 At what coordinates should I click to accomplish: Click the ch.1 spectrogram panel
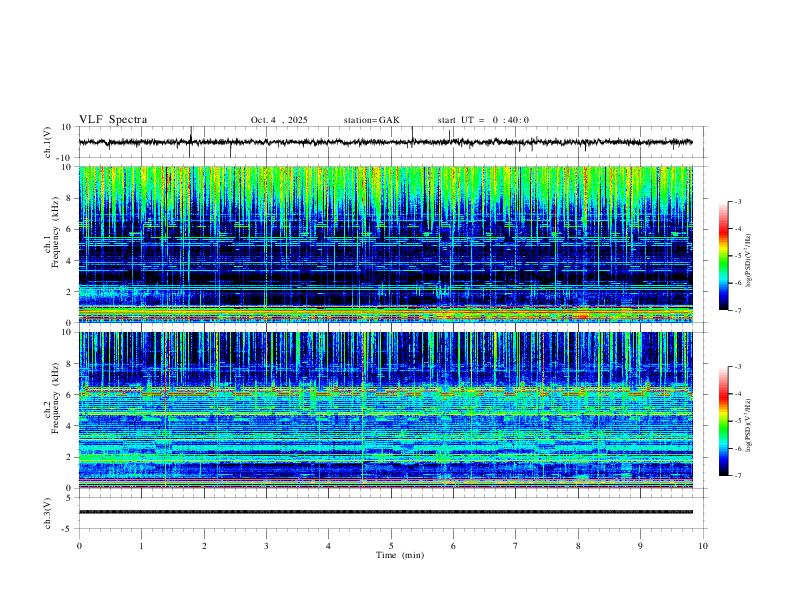[x=385, y=244]
